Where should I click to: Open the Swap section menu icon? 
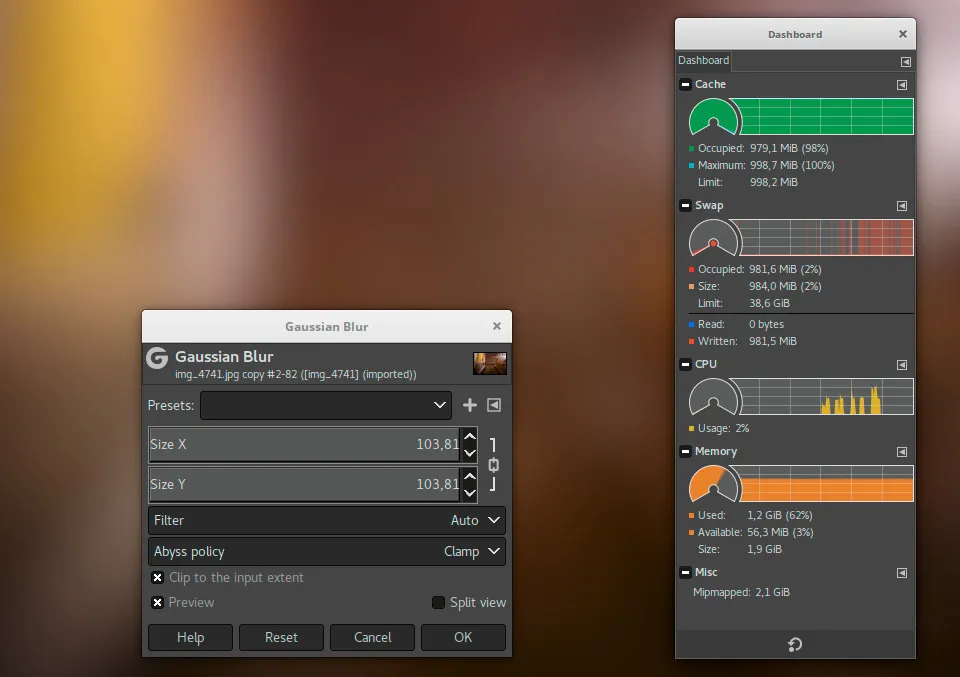(902, 206)
